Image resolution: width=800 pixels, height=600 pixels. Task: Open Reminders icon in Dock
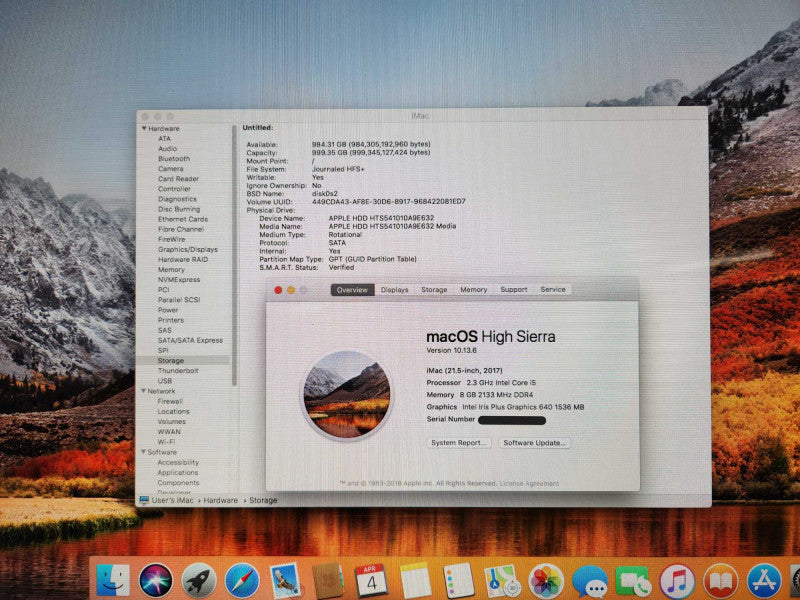458,580
